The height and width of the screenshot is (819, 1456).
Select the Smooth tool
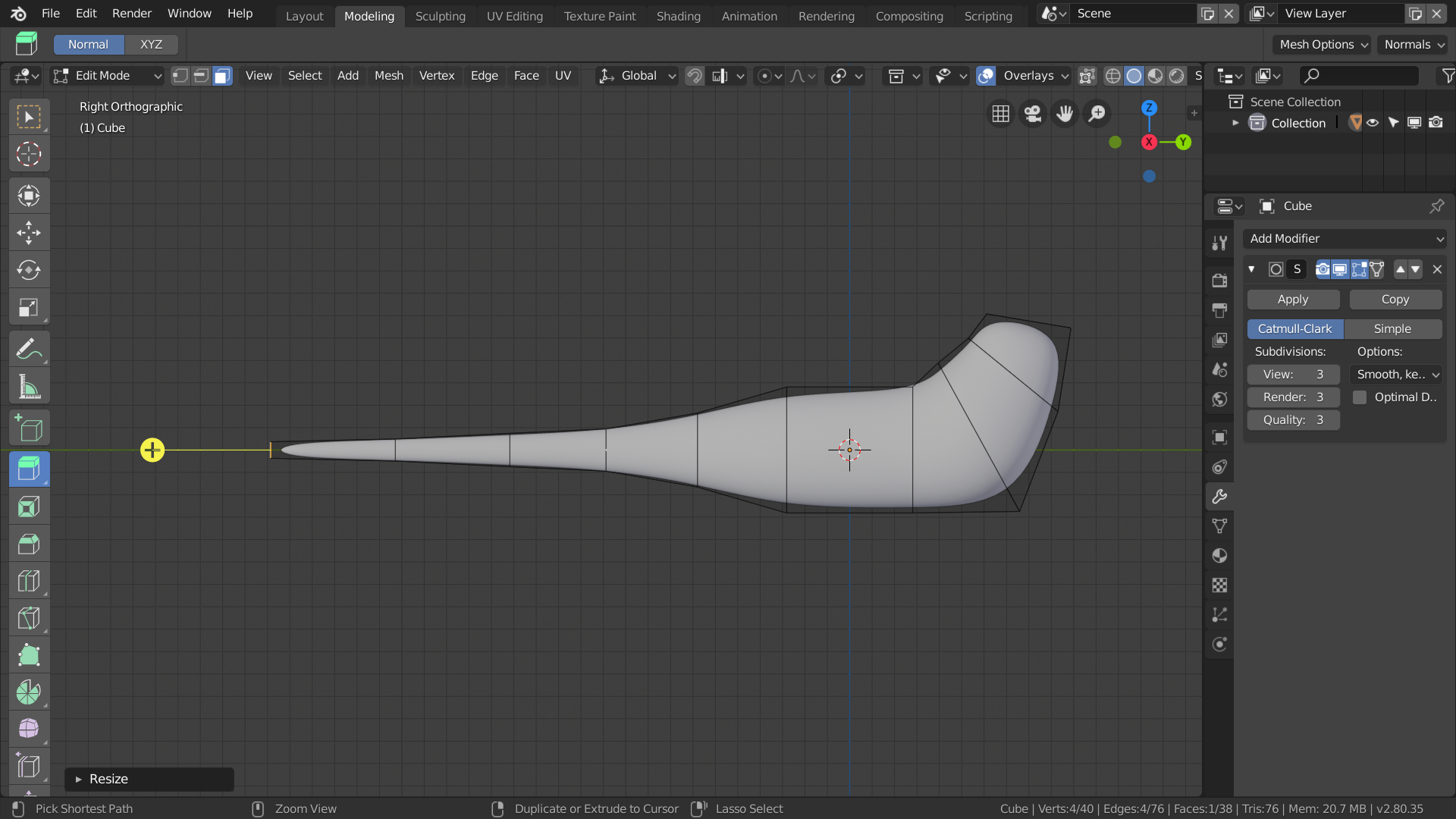coord(29,730)
